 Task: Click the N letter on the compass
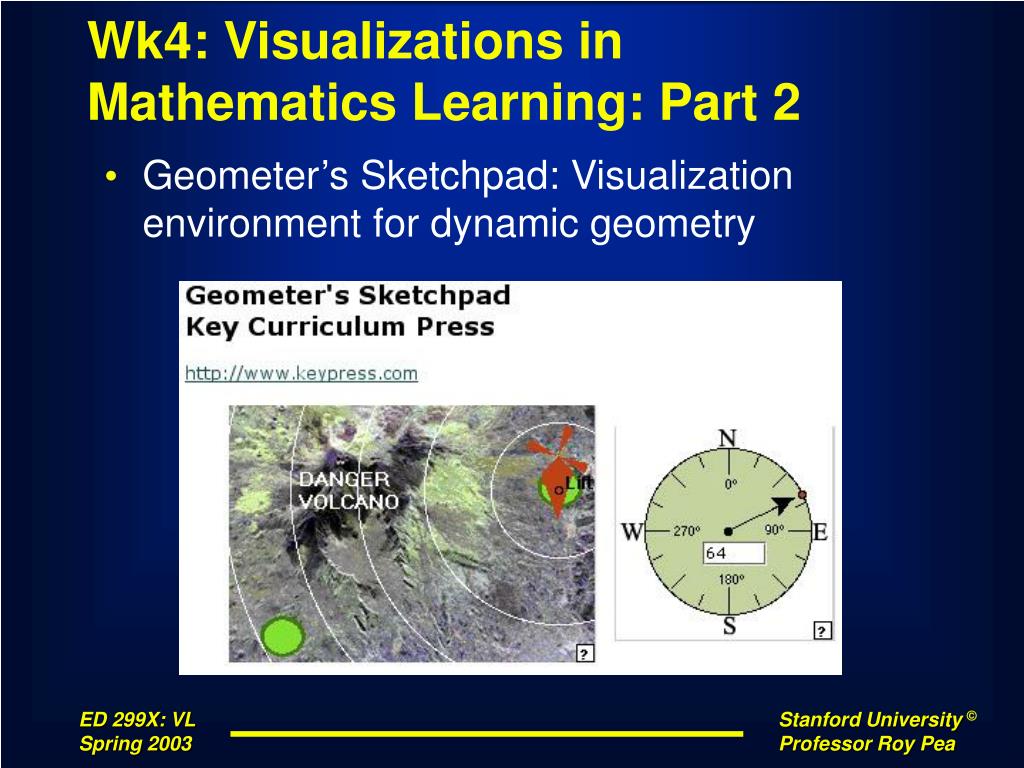pyautogui.click(x=728, y=438)
